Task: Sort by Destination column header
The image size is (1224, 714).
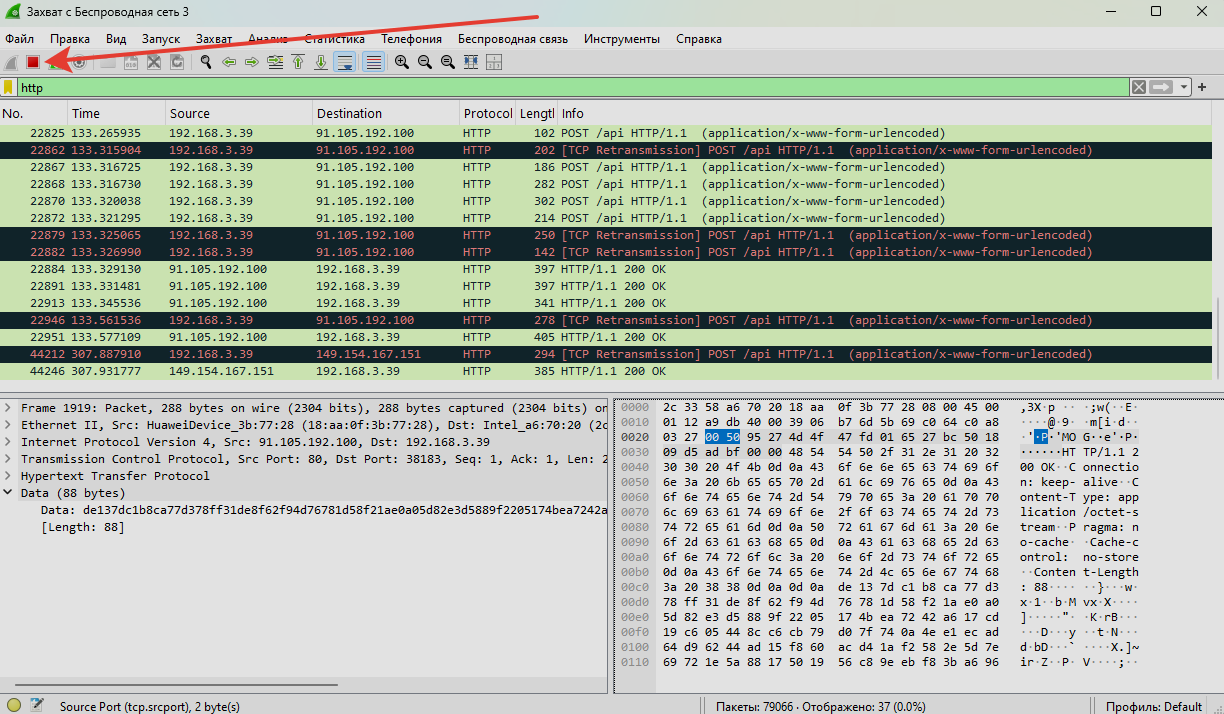Action: (385, 113)
